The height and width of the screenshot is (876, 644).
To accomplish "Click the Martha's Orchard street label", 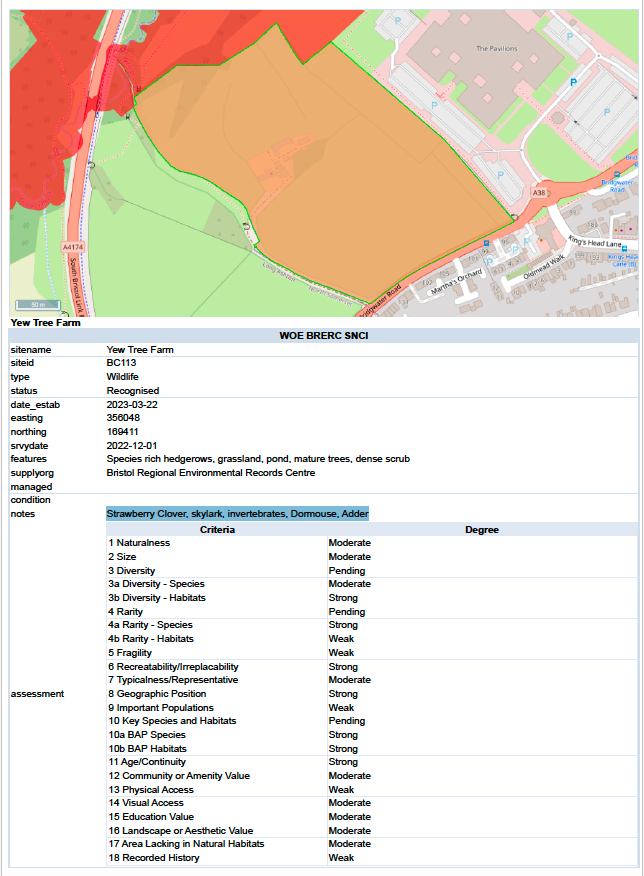I will 456,282.
